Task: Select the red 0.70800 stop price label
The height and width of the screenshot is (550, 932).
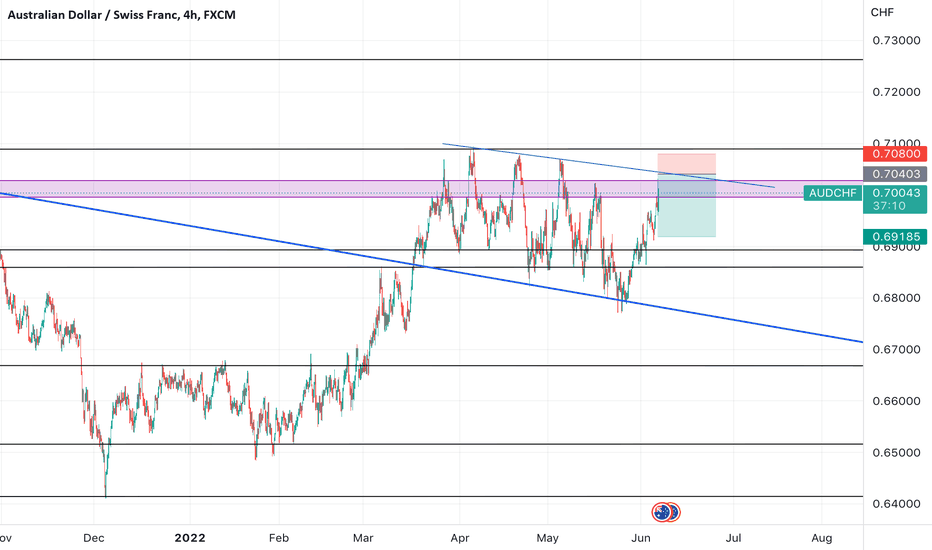Action: click(895, 154)
